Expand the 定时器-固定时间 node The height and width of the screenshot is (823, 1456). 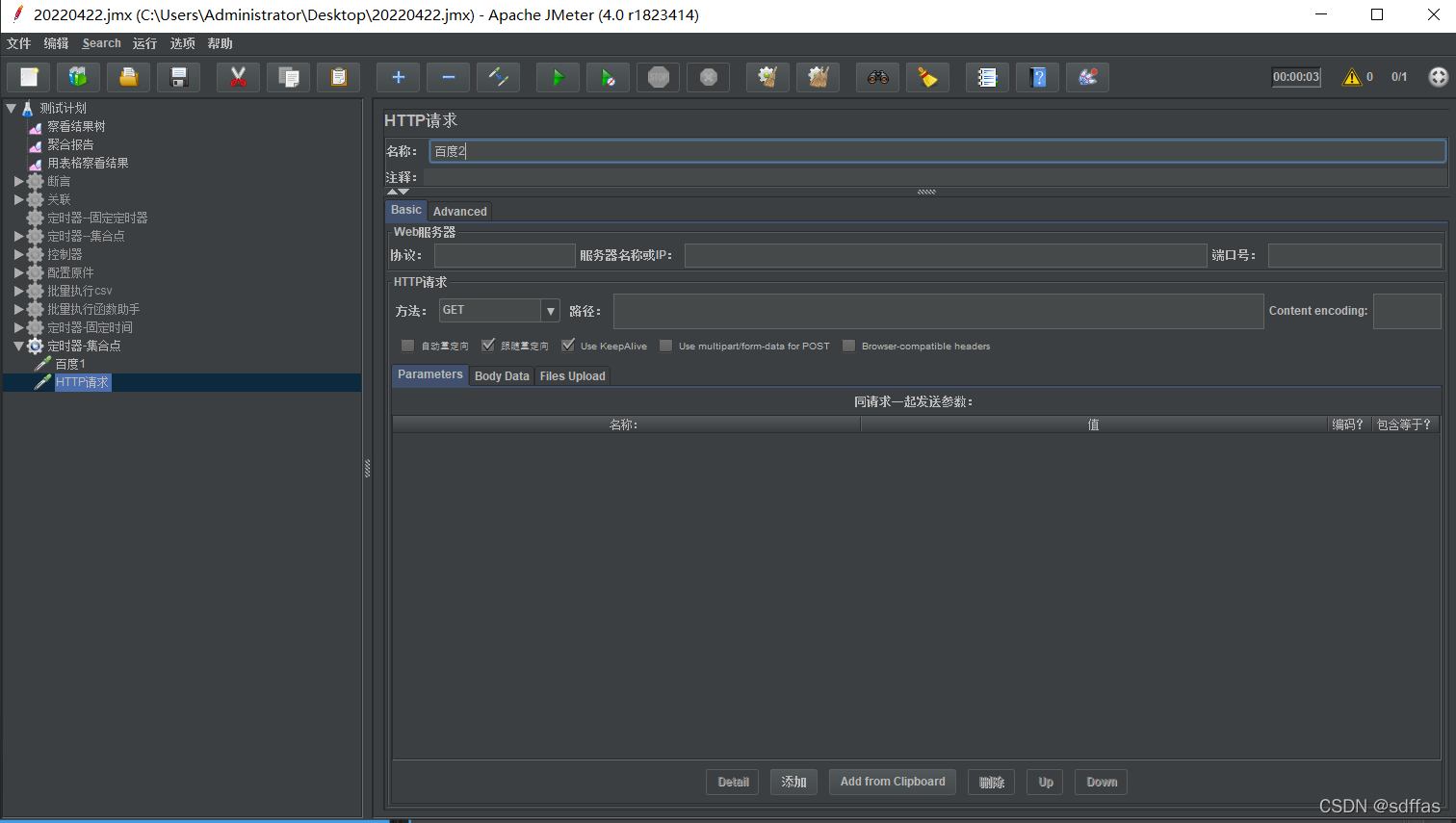(x=18, y=327)
